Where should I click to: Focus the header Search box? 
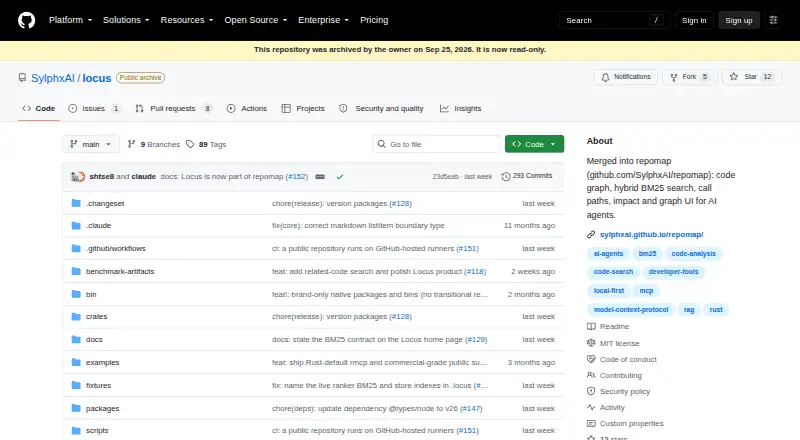click(614, 20)
